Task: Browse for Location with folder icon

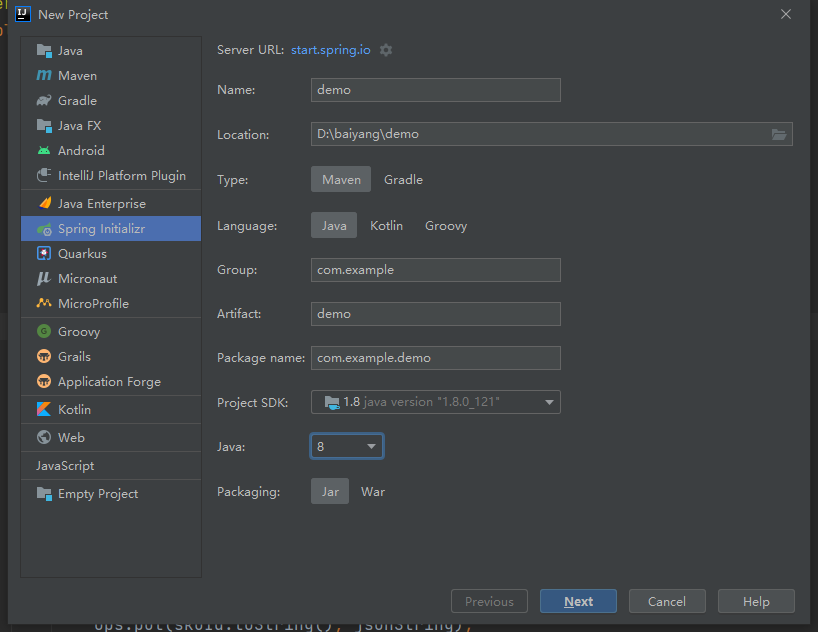Action: (779, 135)
